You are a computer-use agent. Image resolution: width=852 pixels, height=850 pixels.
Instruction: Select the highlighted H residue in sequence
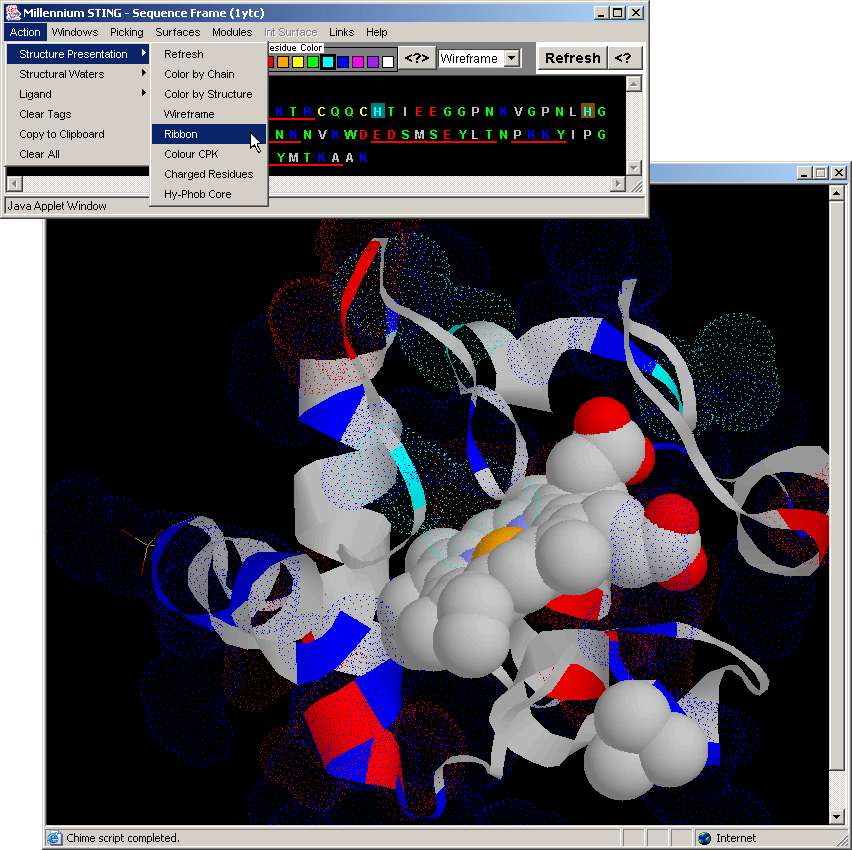click(377, 111)
